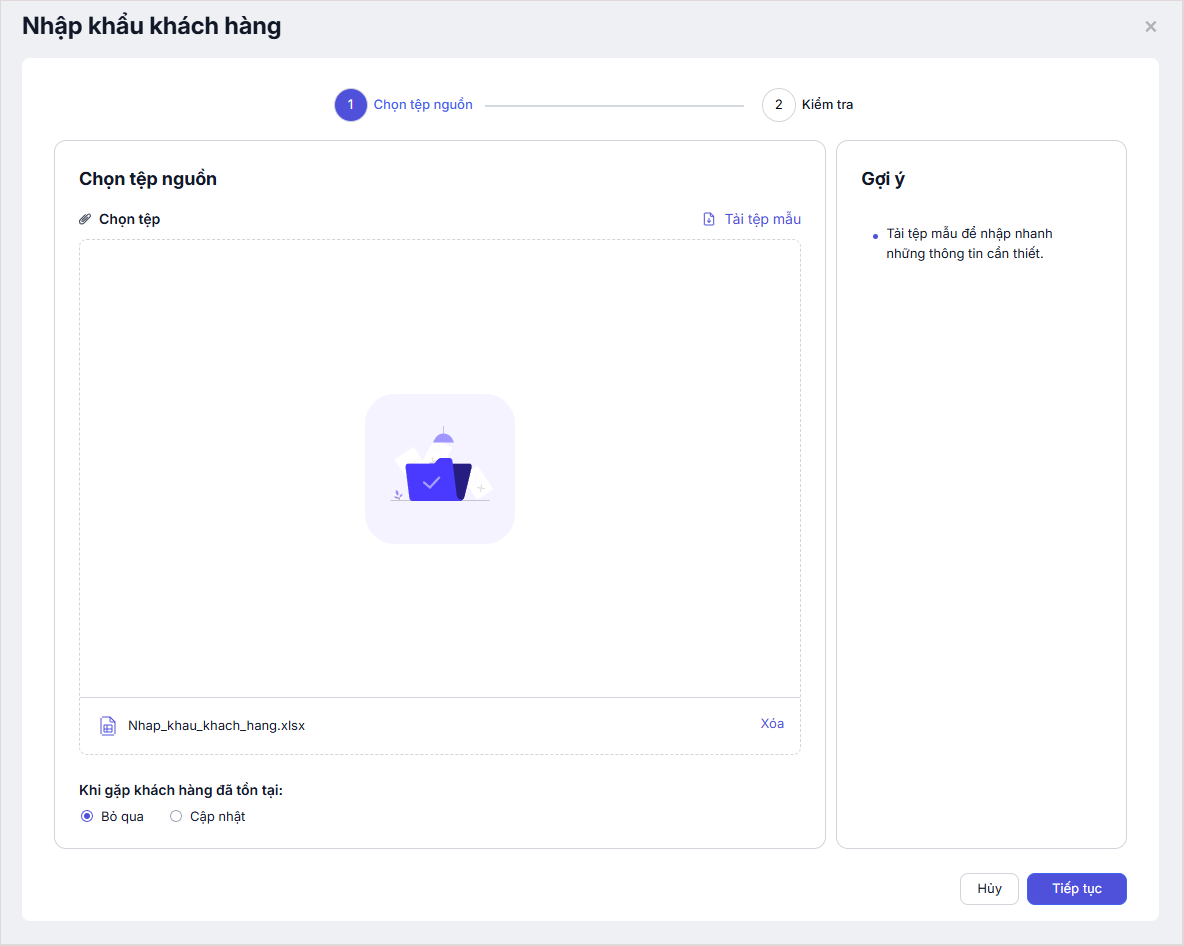Screen dimensions: 1184x946
Task: Go to the Chọn tệp nguồn step label
Action: pos(423,105)
